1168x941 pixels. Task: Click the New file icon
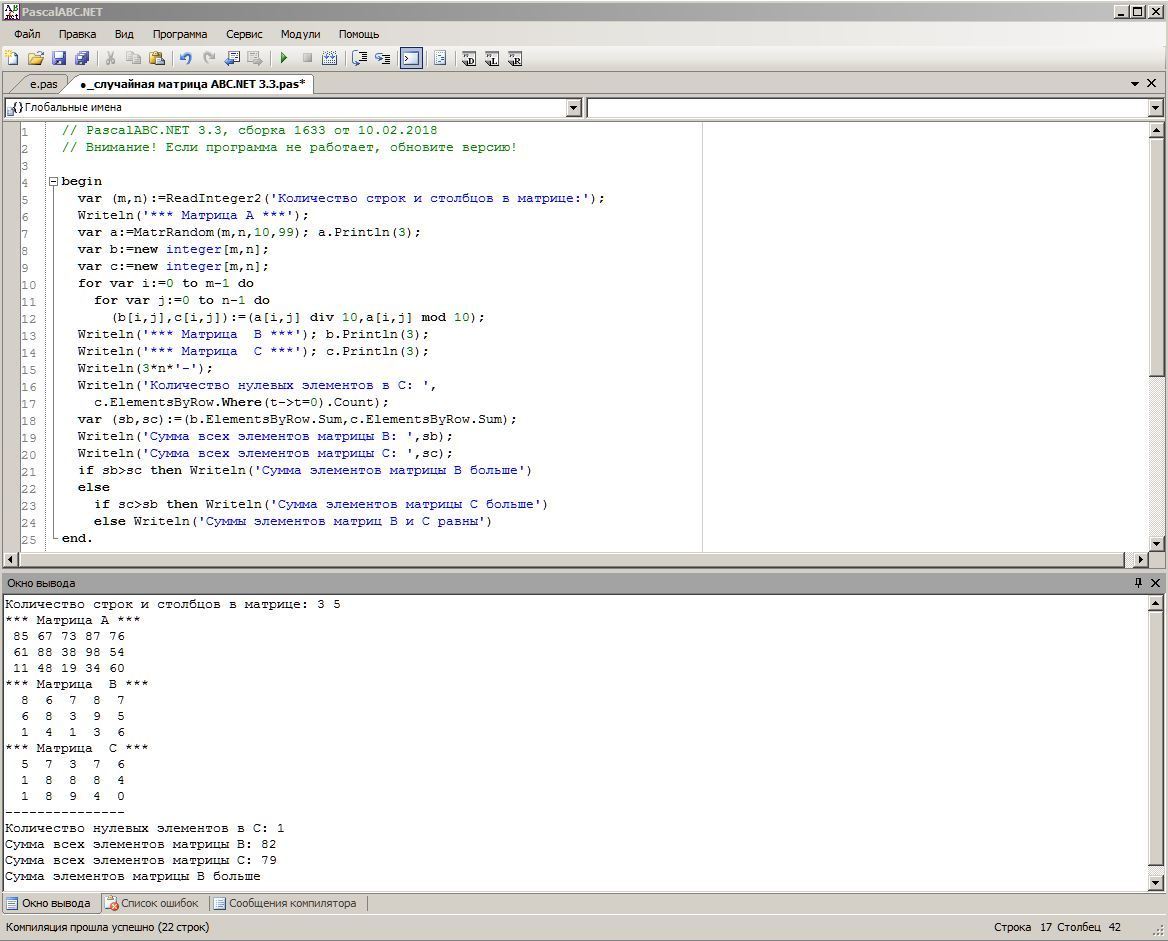pos(12,59)
